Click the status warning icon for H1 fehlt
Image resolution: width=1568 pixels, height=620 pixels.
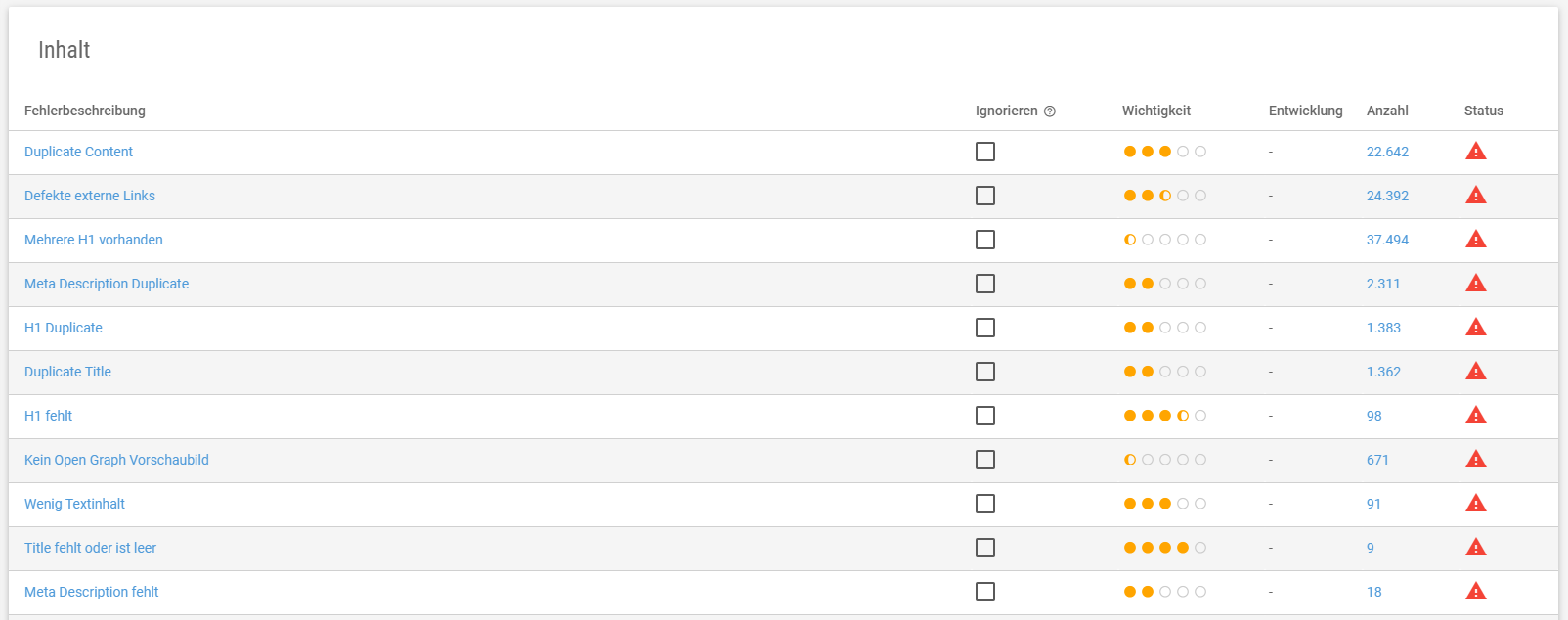coord(1476,415)
